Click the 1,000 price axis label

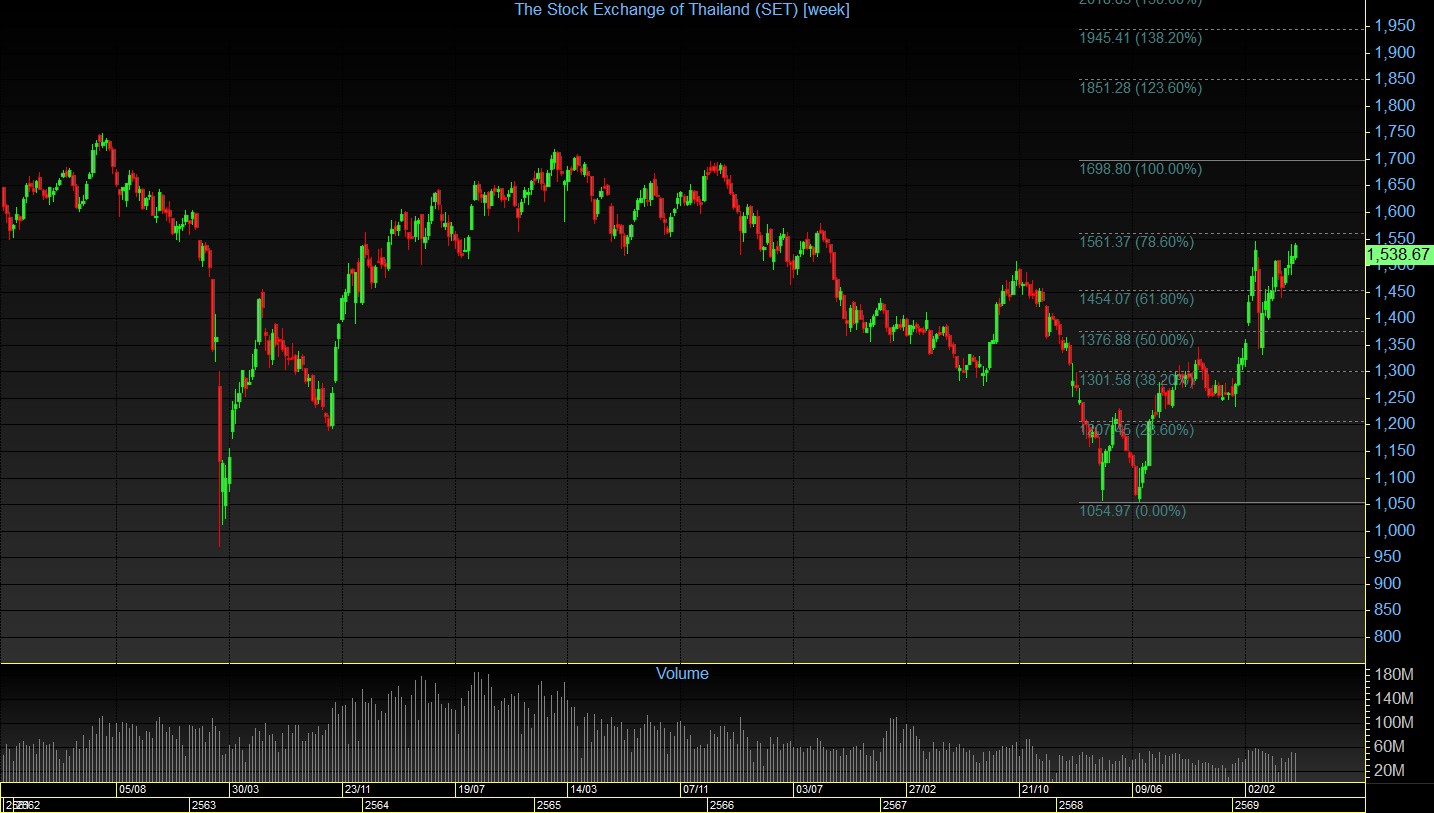point(1393,530)
